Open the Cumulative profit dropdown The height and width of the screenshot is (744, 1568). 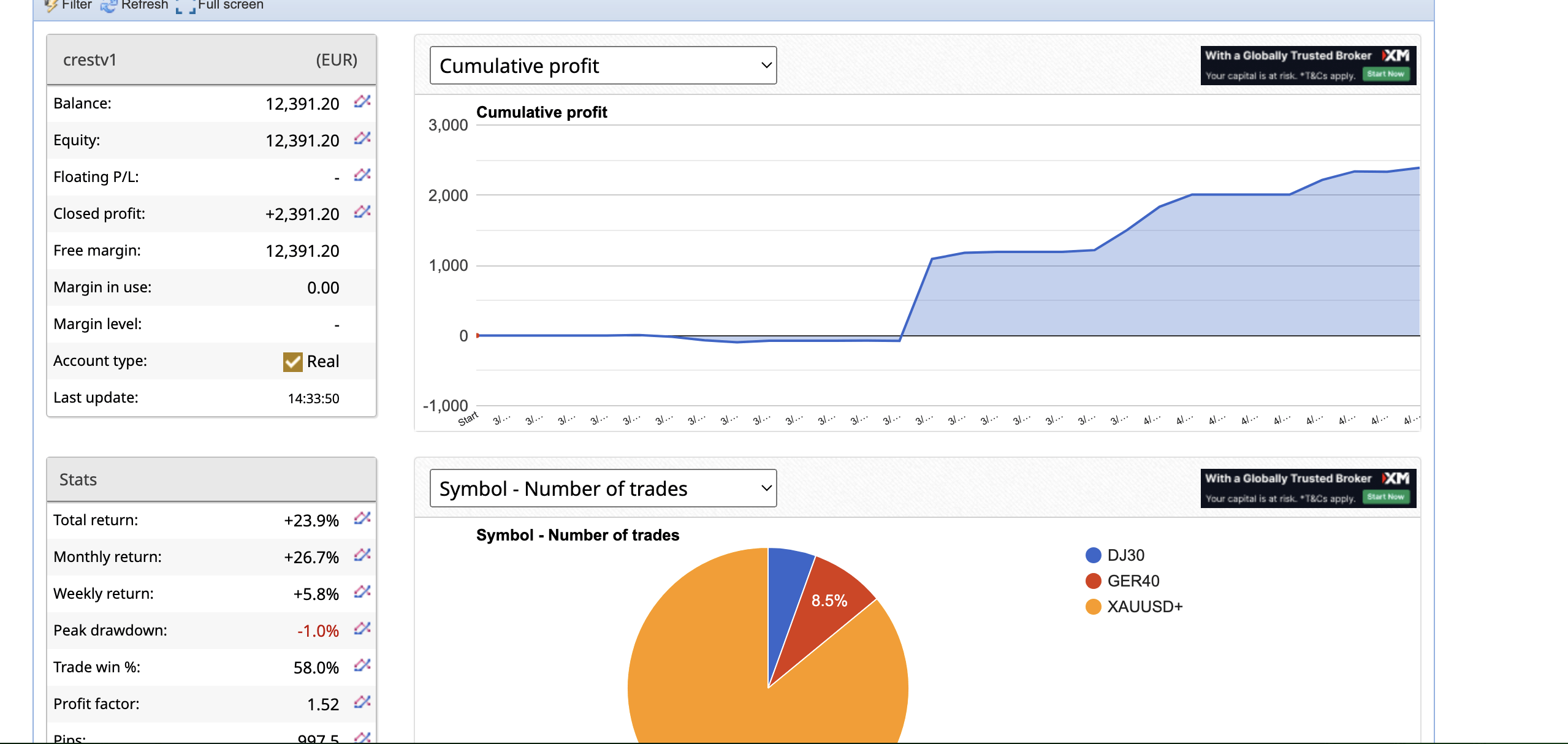tap(603, 66)
